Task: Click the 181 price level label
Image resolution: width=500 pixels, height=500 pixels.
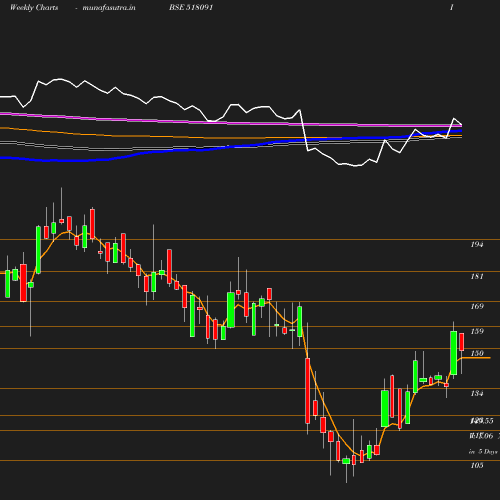Action: pos(477,276)
